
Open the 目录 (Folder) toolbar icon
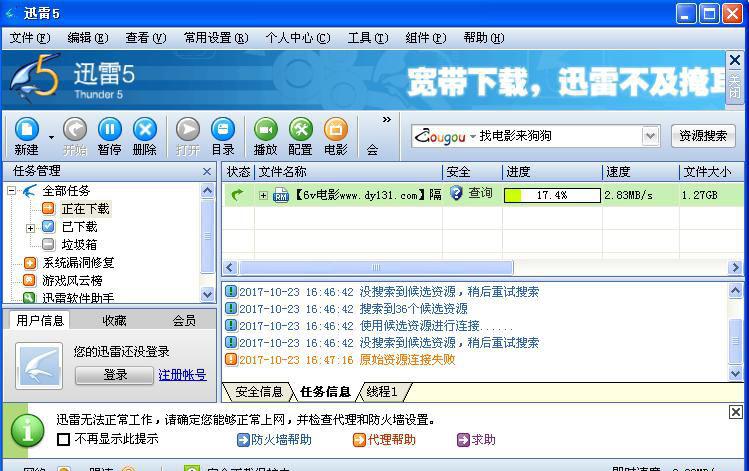click(x=223, y=137)
